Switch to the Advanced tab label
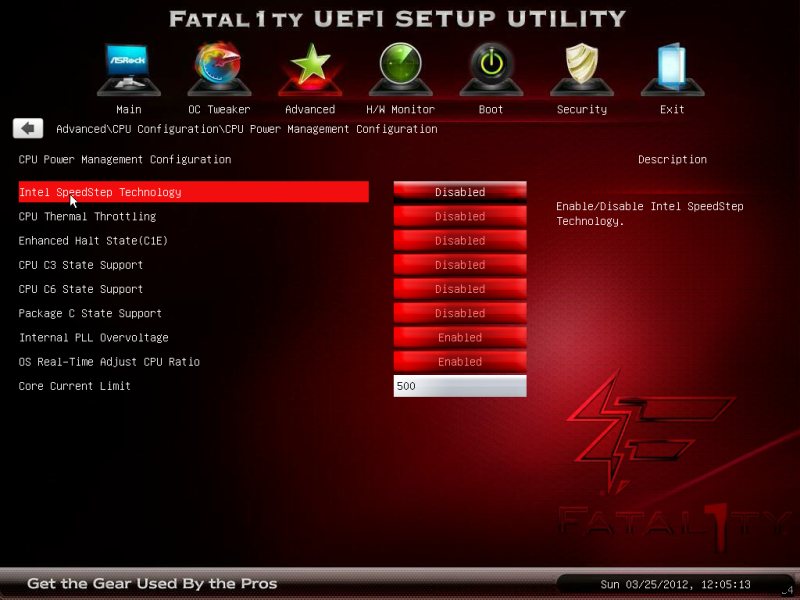The image size is (800, 600). [x=310, y=109]
